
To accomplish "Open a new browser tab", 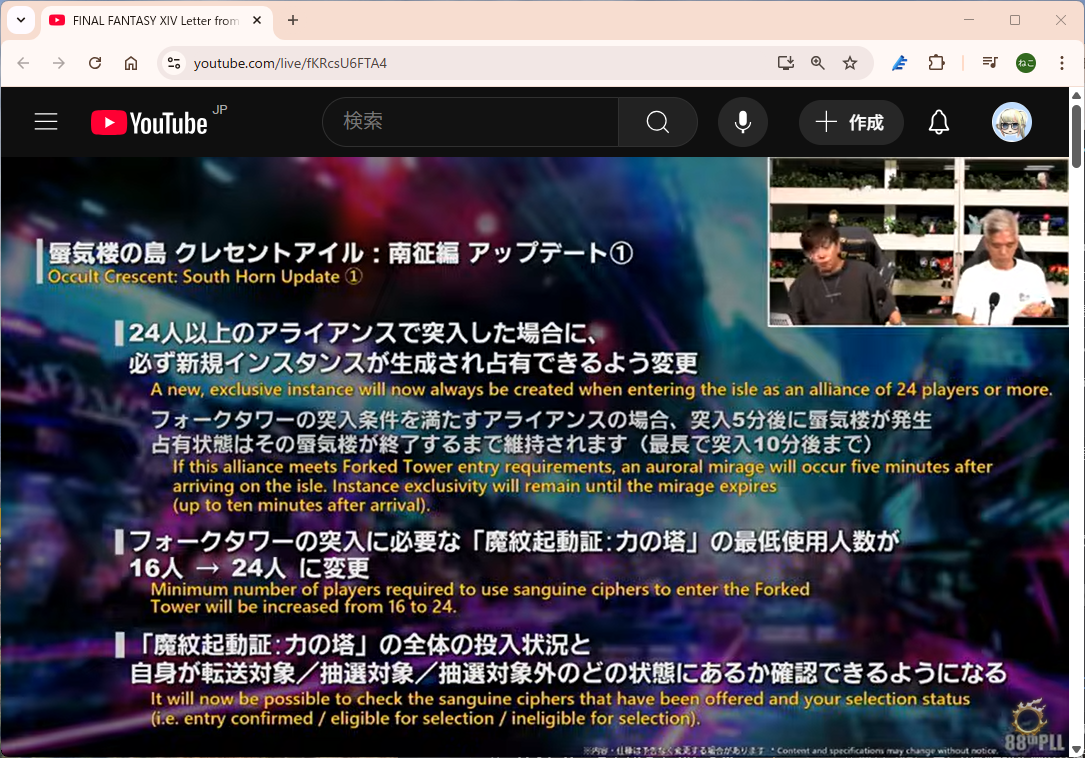I will pos(293,20).
